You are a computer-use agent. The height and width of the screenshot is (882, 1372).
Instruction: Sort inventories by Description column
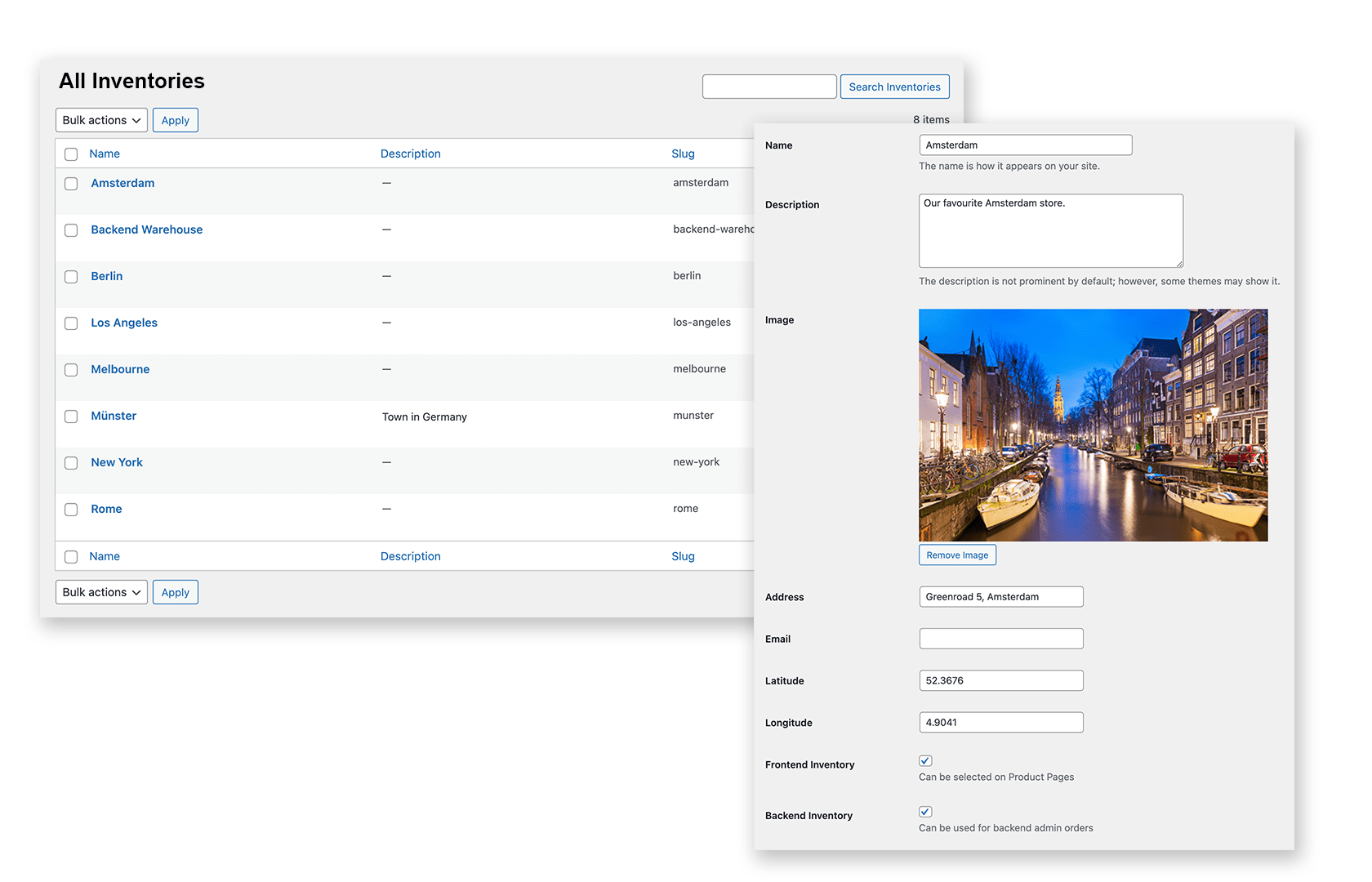click(410, 154)
